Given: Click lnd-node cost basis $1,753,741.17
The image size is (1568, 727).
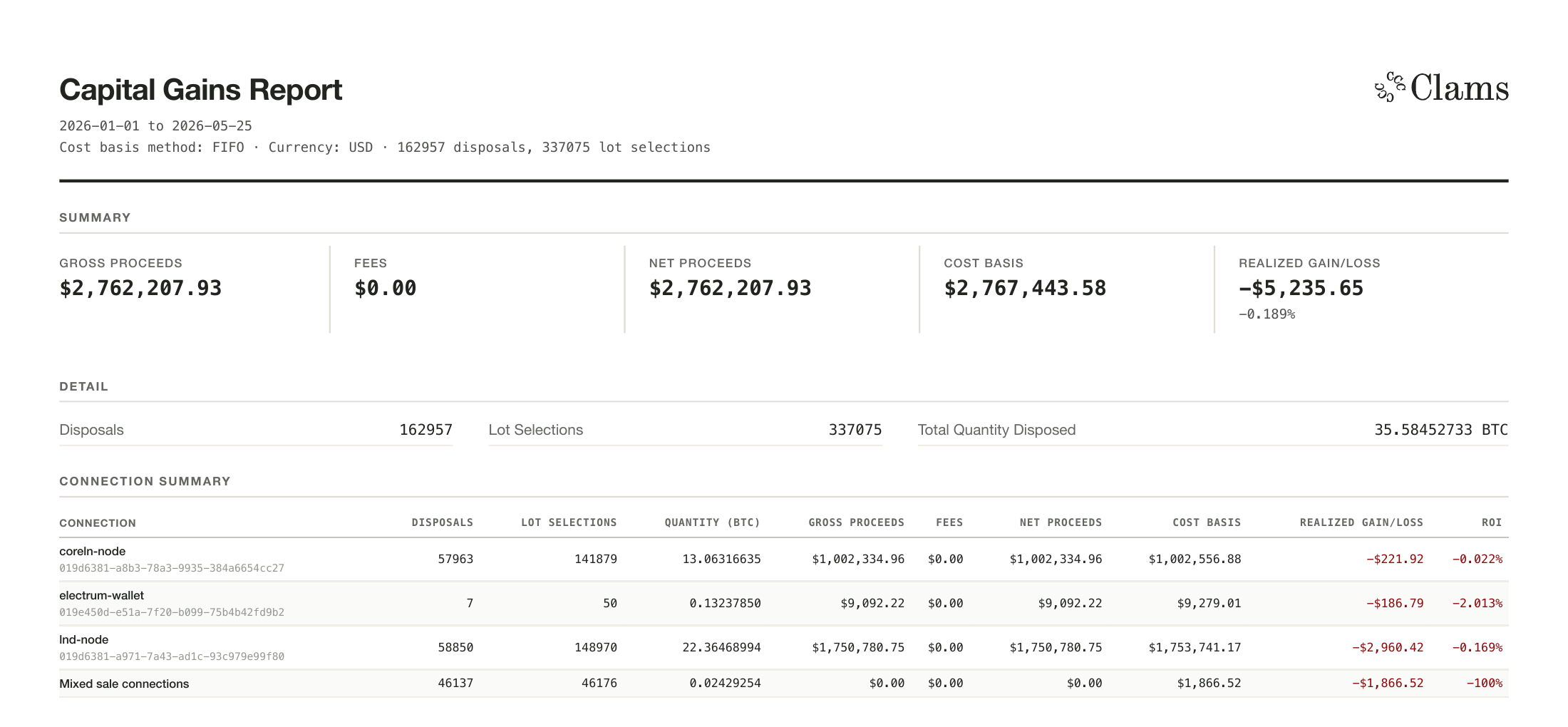Looking at the screenshot, I should (1195, 648).
